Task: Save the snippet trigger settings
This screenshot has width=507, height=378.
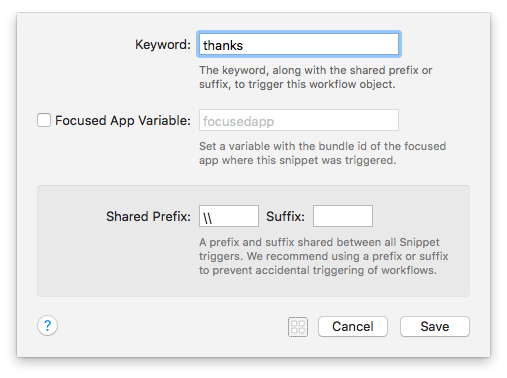Action: tap(435, 326)
